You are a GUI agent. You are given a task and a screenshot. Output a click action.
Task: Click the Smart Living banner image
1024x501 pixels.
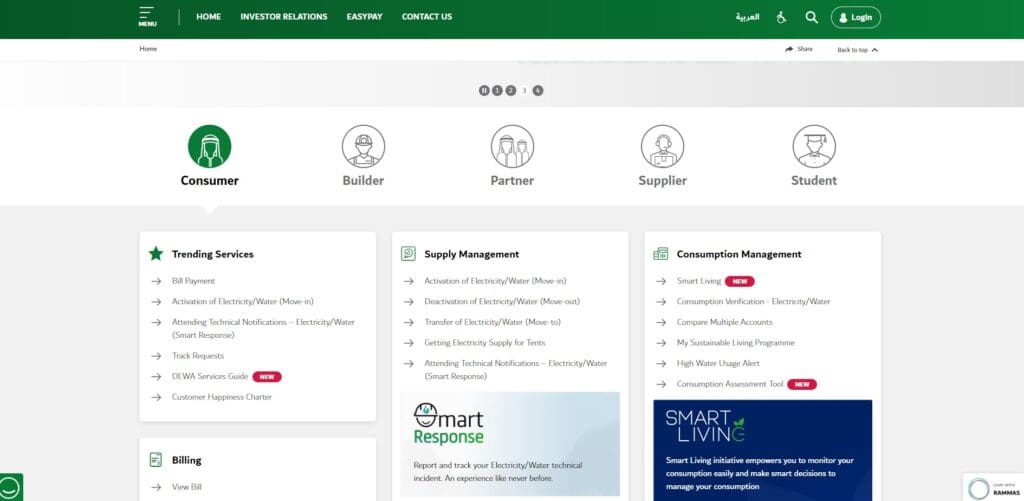762,450
